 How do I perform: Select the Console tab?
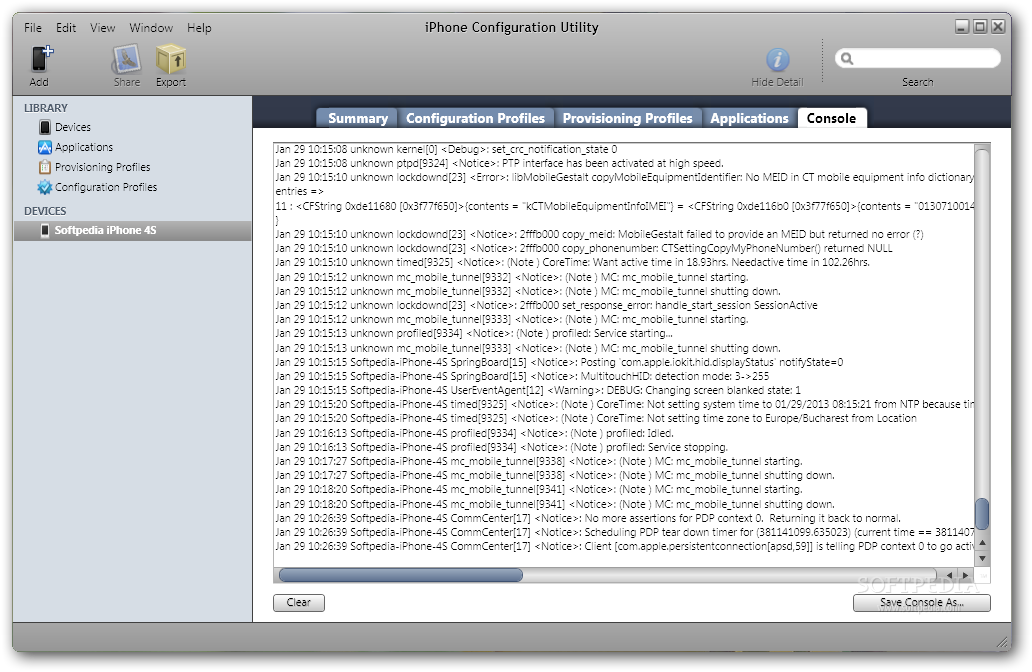[x=831, y=118]
